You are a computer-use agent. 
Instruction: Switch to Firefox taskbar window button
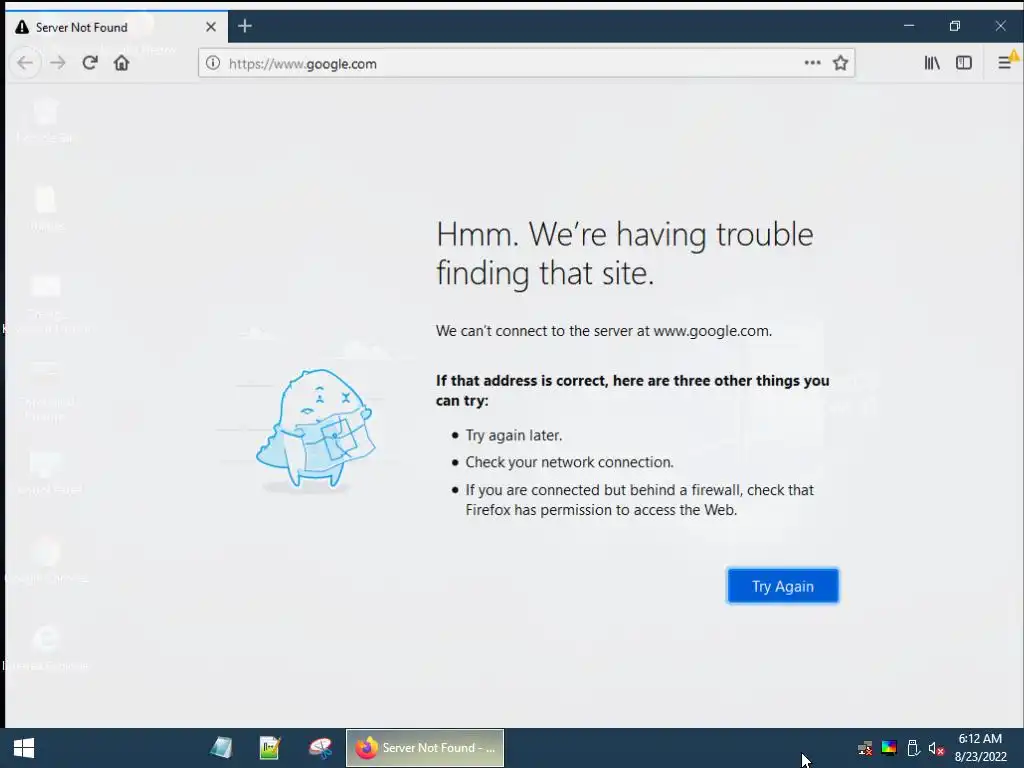coord(425,748)
